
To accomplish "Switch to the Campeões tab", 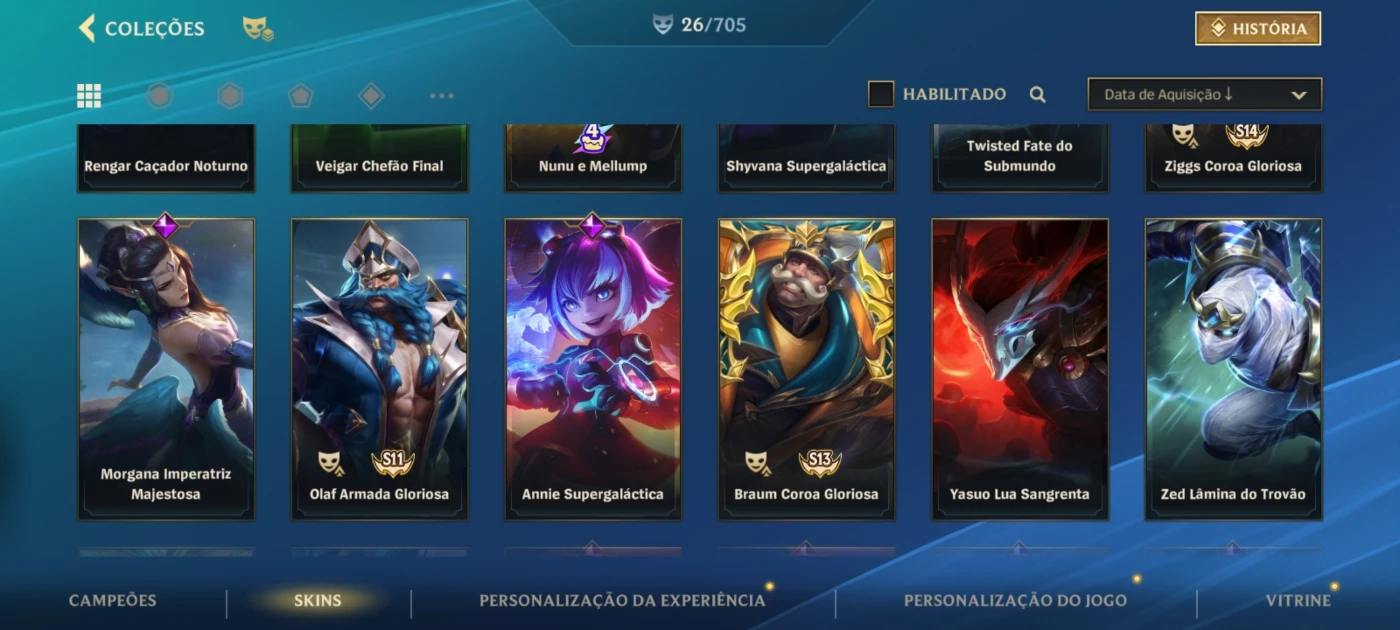I will pyautogui.click(x=113, y=601).
